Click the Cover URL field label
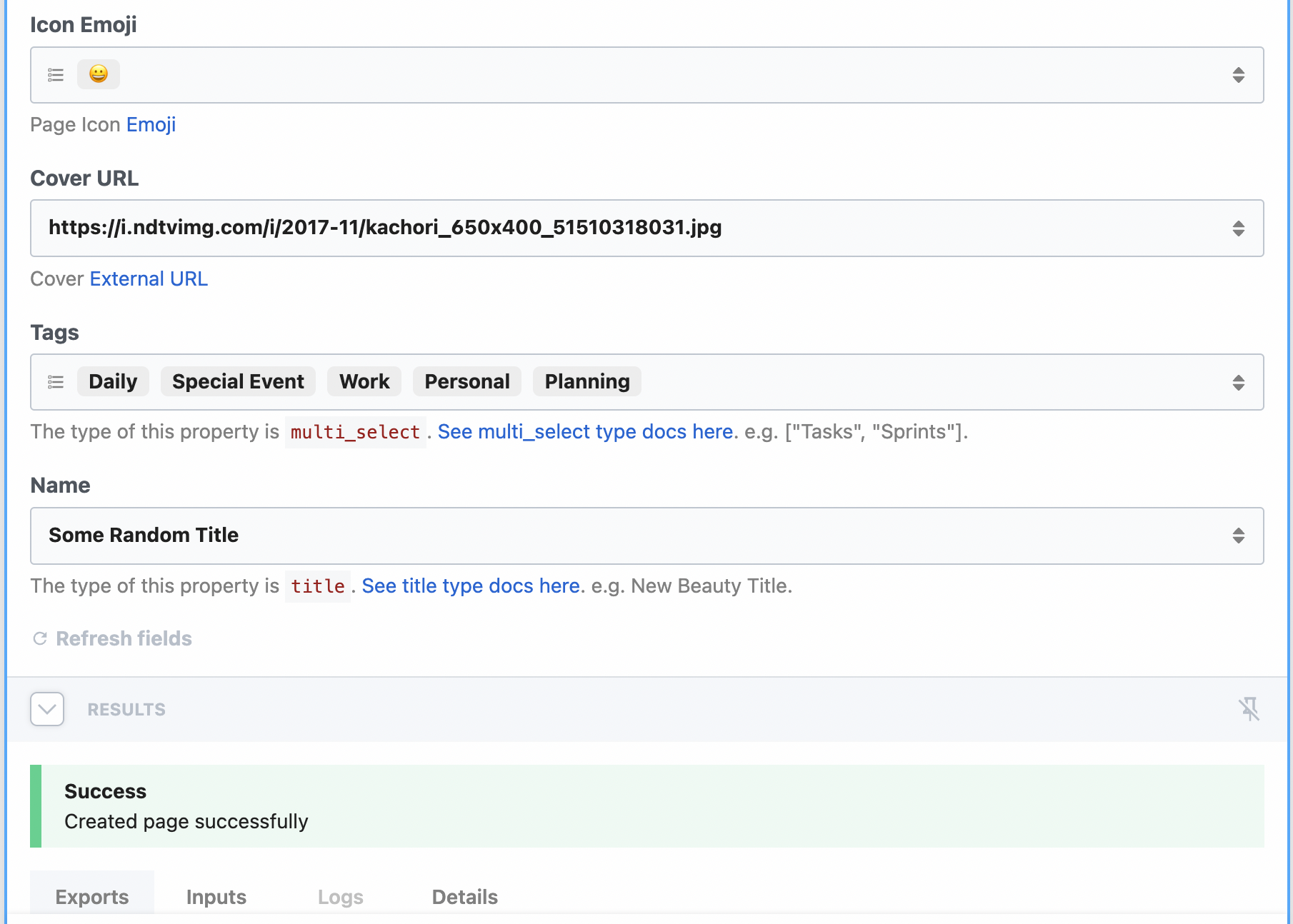The width and height of the screenshot is (1293, 924). [x=84, y=178]
